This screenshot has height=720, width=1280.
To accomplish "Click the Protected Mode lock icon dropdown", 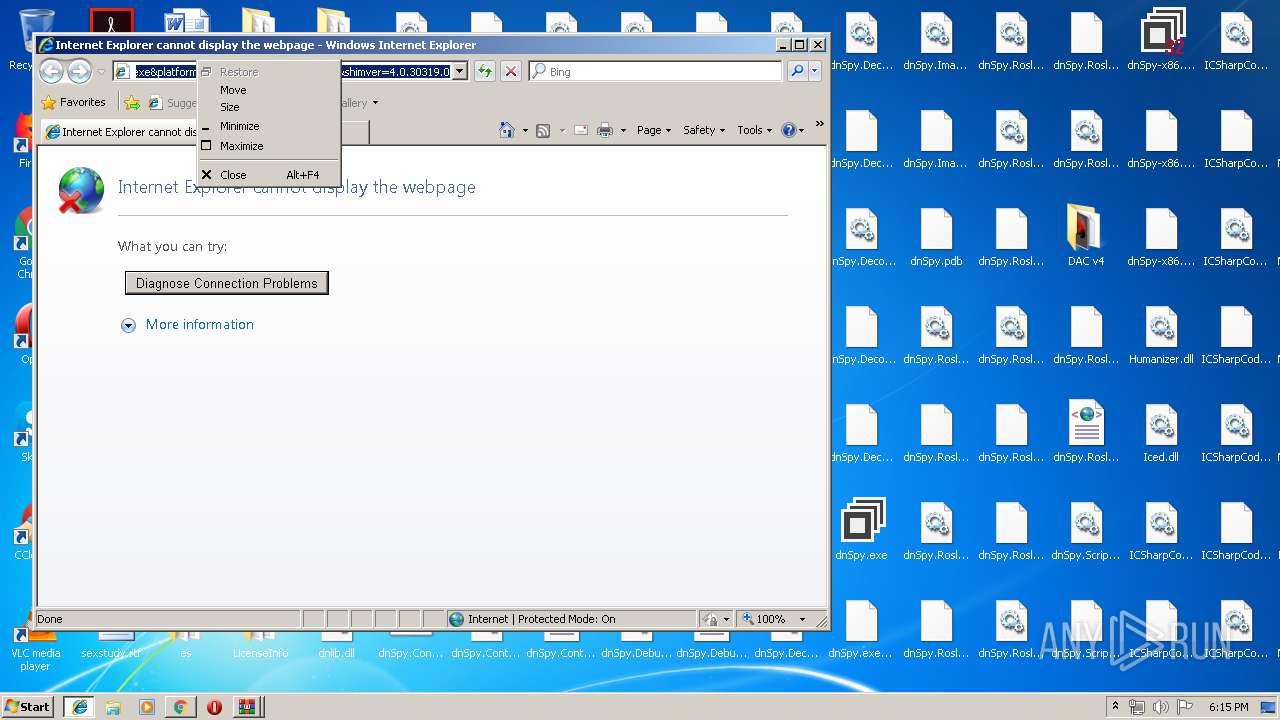I will tap(717, 619).
